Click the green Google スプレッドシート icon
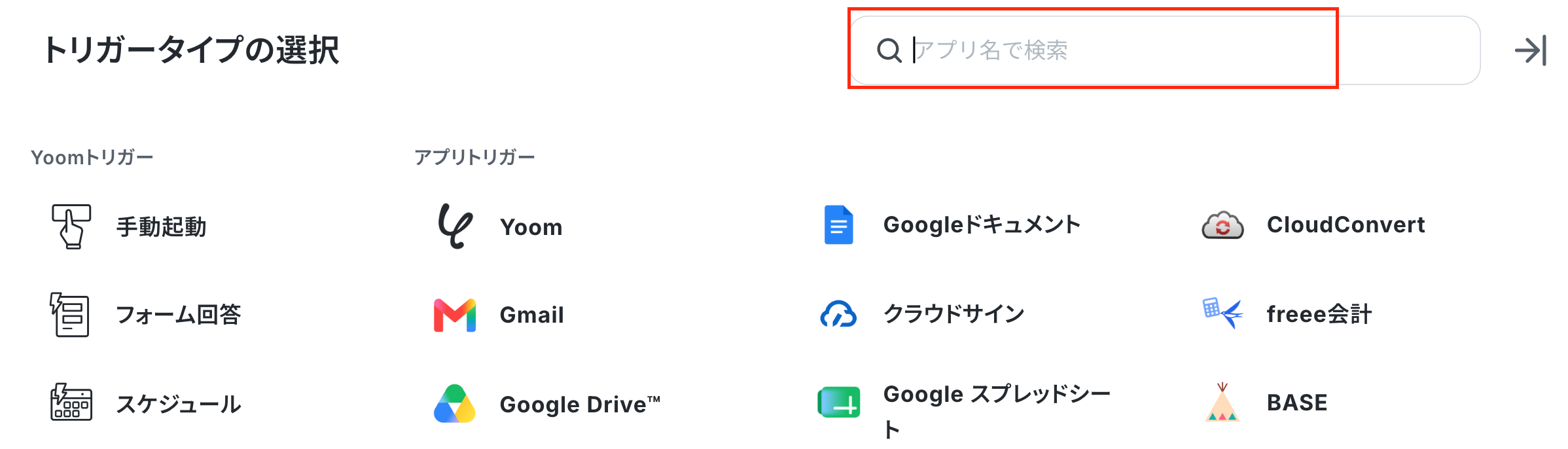The width and height of the screenshot is (1568, 449). (x=838, y=403)
